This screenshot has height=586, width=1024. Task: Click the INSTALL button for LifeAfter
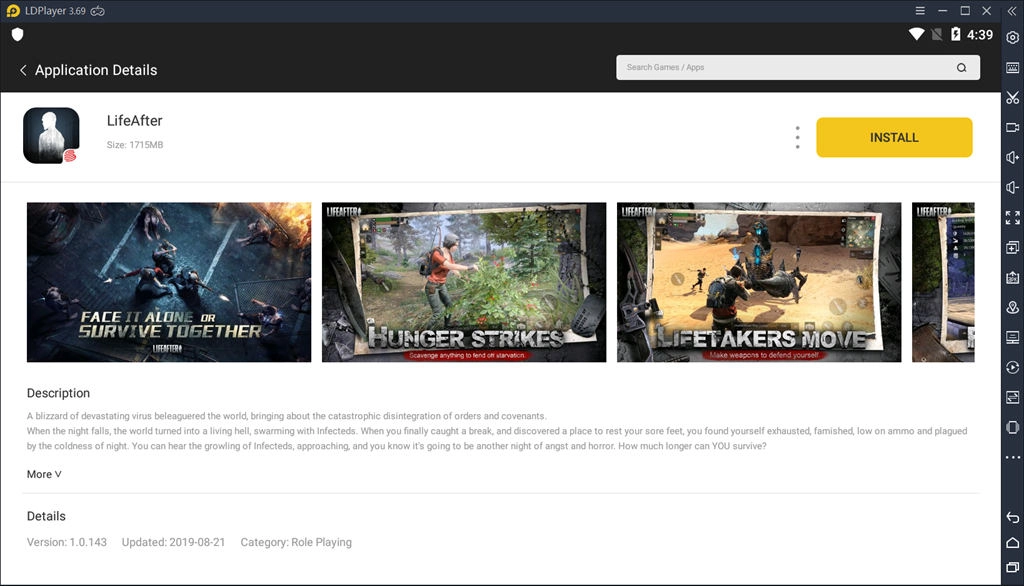894,137
